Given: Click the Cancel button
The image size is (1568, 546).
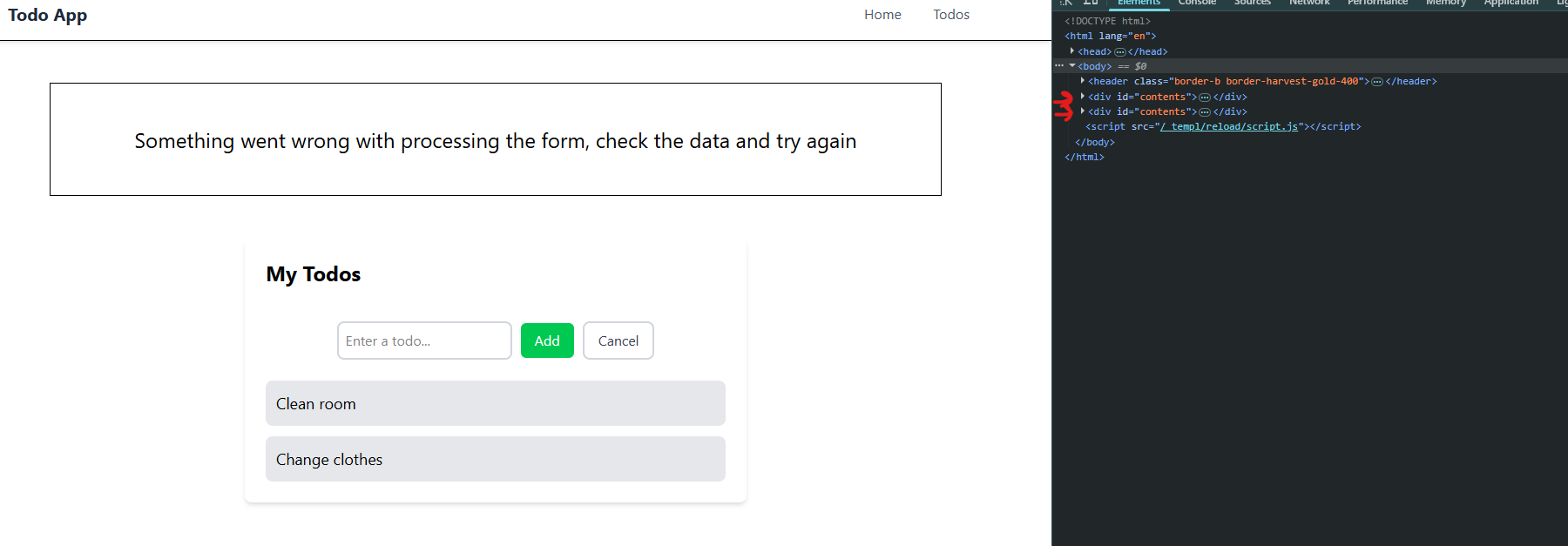Looking at the screenshot, I should pos(618,340).
